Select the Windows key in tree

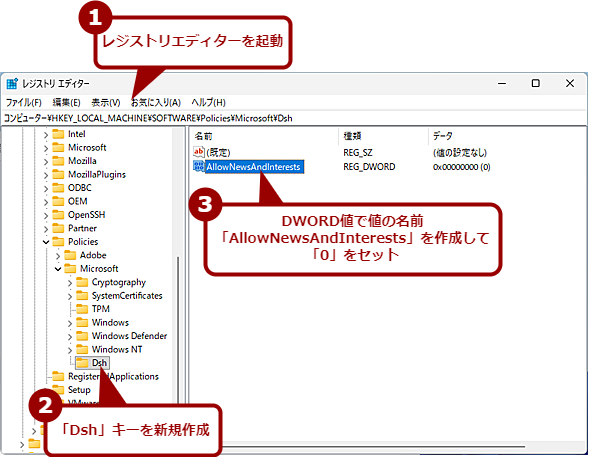coord(110,323)
